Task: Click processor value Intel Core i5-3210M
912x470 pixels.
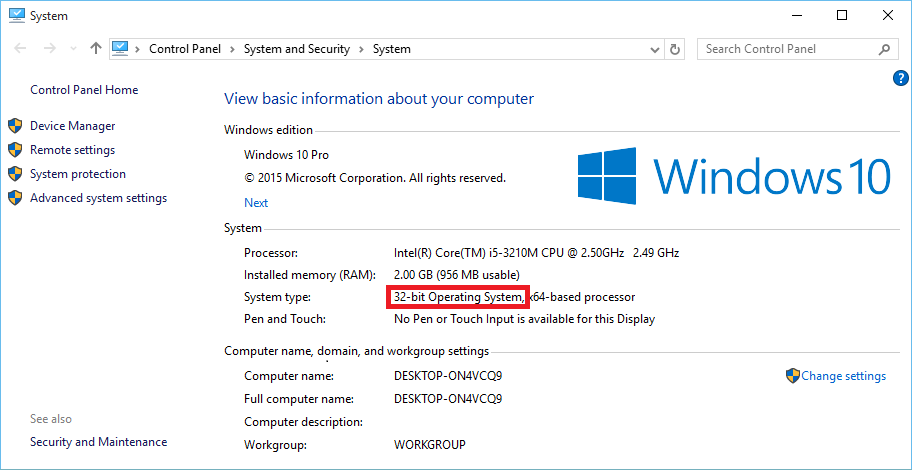Action: (536, 253)
